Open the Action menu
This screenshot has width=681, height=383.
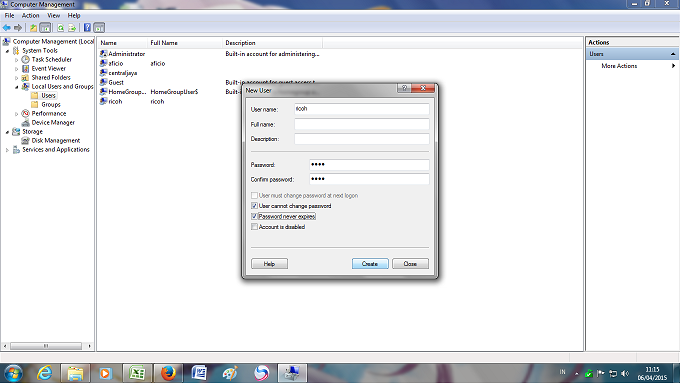pos(30,15)
